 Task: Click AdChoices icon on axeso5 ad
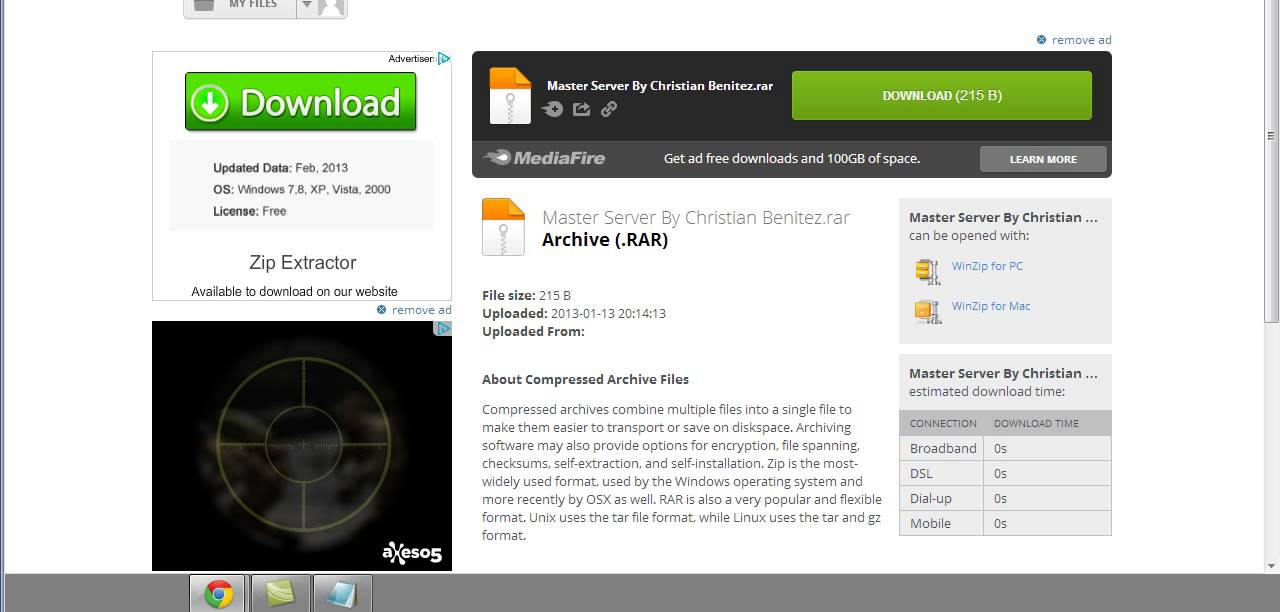coord(444,328)
